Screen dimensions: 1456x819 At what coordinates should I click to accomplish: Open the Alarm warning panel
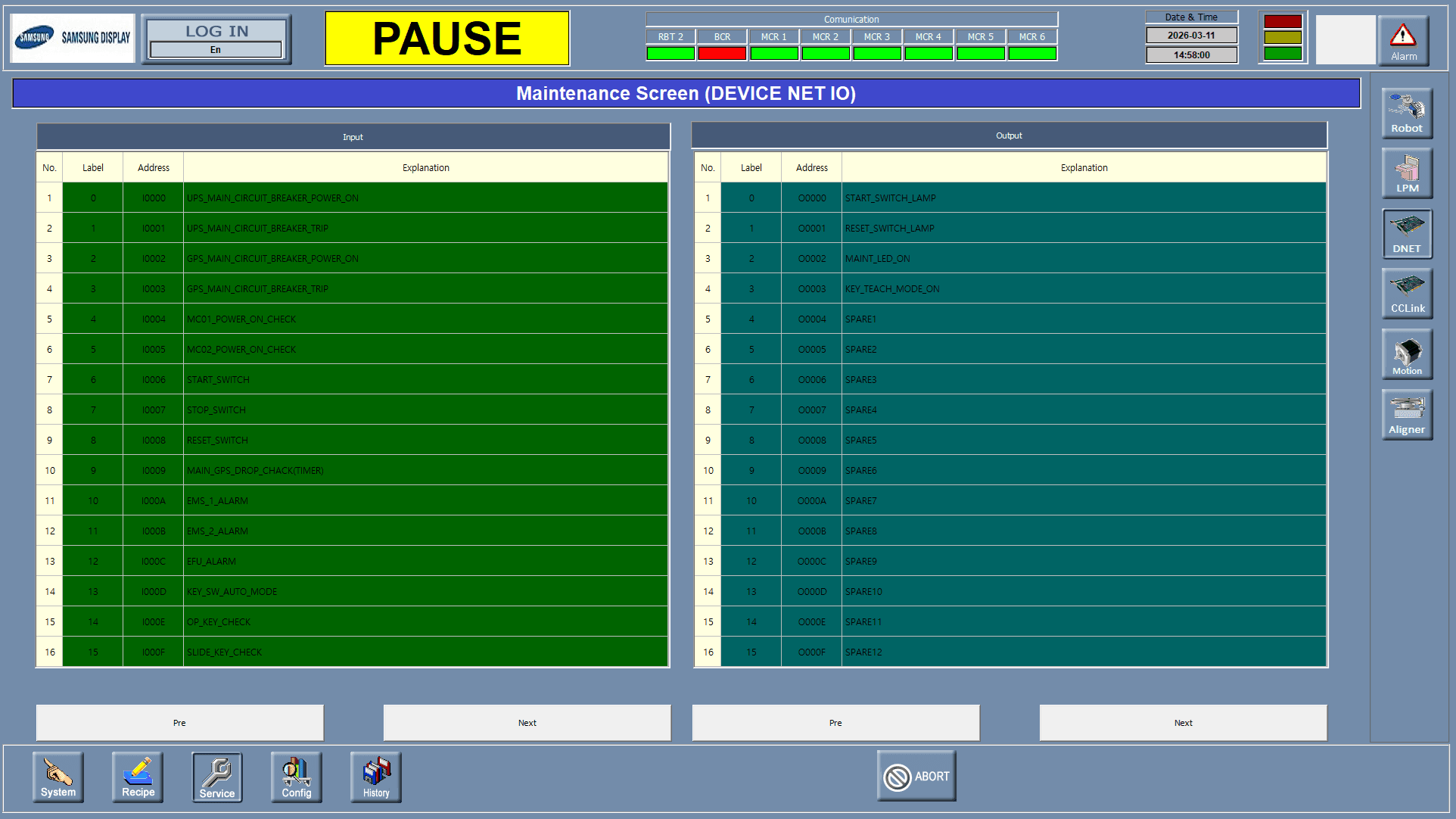tap(1403, 41)
